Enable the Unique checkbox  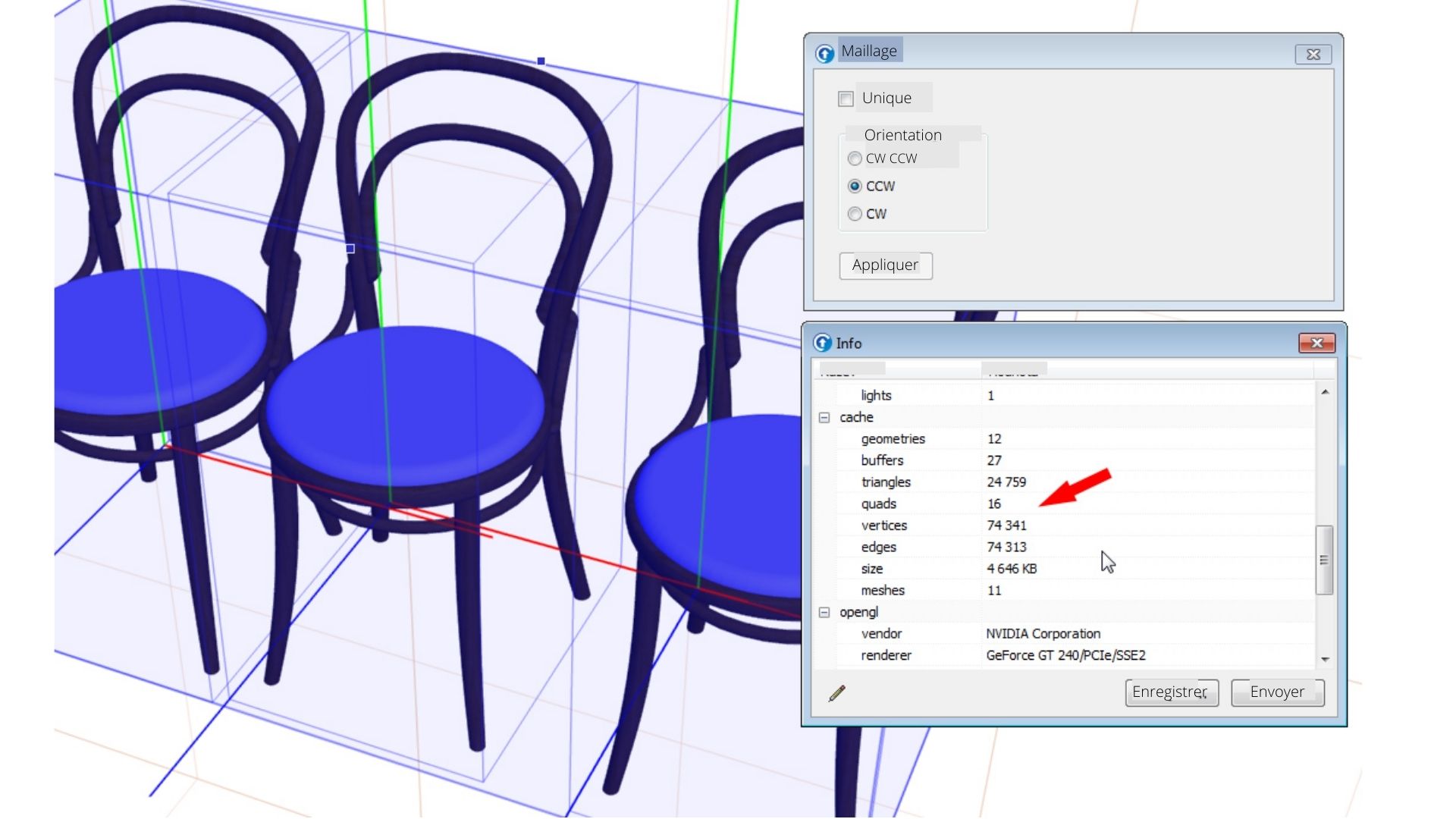pos(846,99)
